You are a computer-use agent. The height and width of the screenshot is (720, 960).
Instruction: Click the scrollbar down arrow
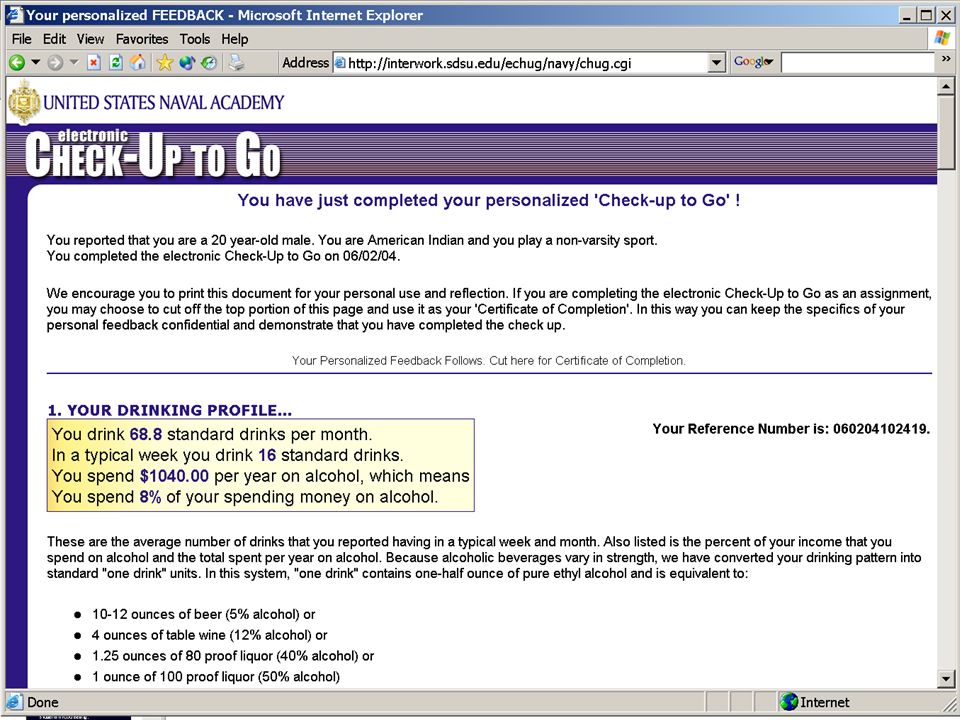pyautogui.click(x=946, y=678)
